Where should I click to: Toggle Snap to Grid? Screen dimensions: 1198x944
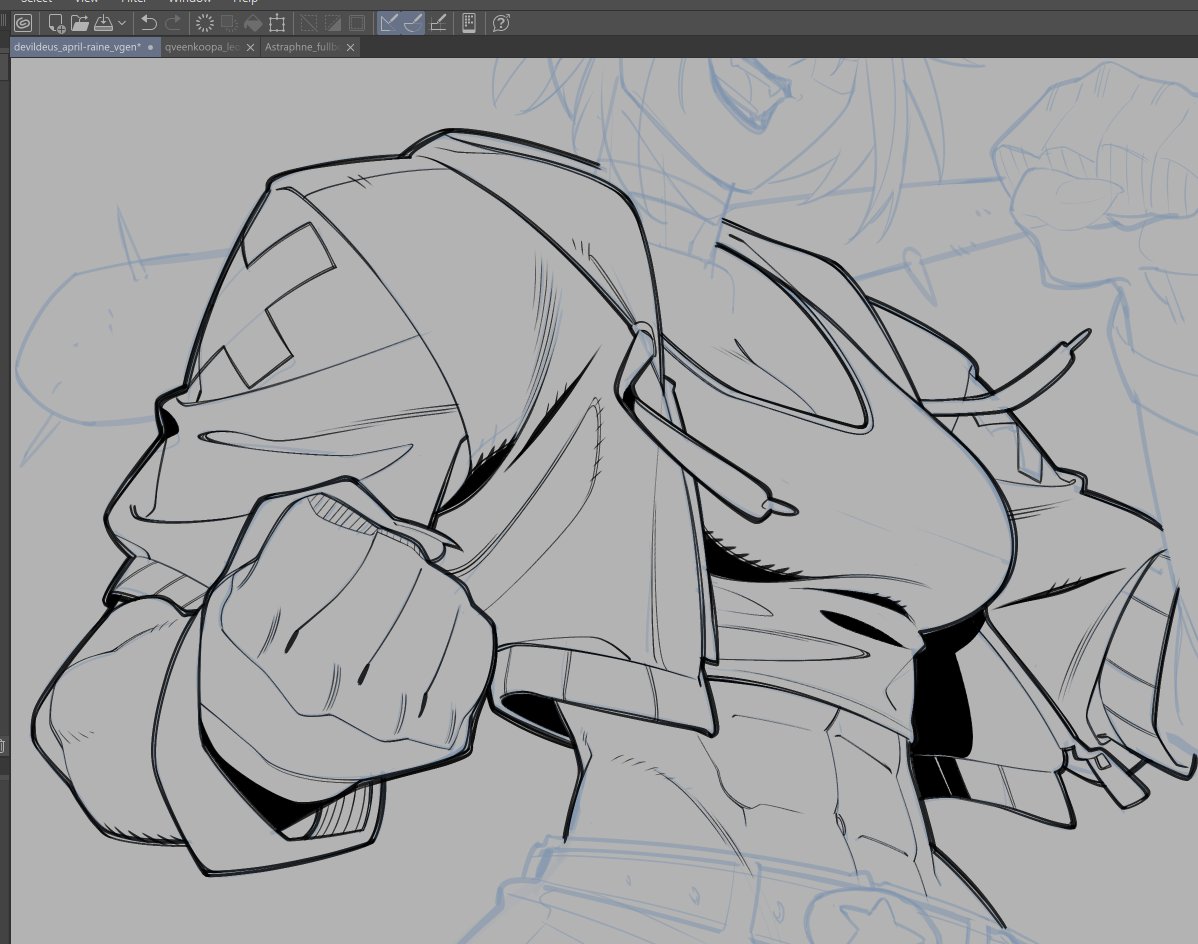coord(438,23)
